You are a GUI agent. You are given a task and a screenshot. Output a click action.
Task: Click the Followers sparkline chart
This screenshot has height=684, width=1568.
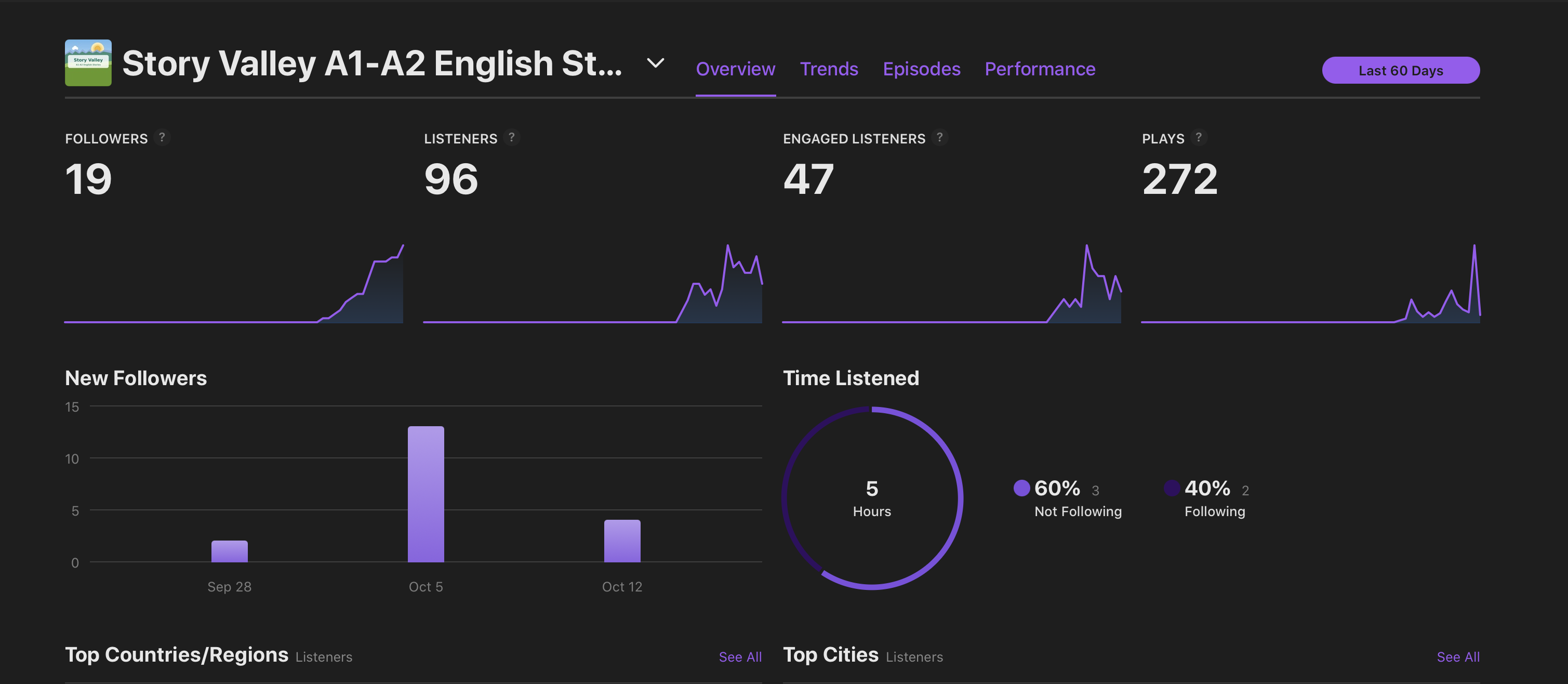click(x=234, y=284)
